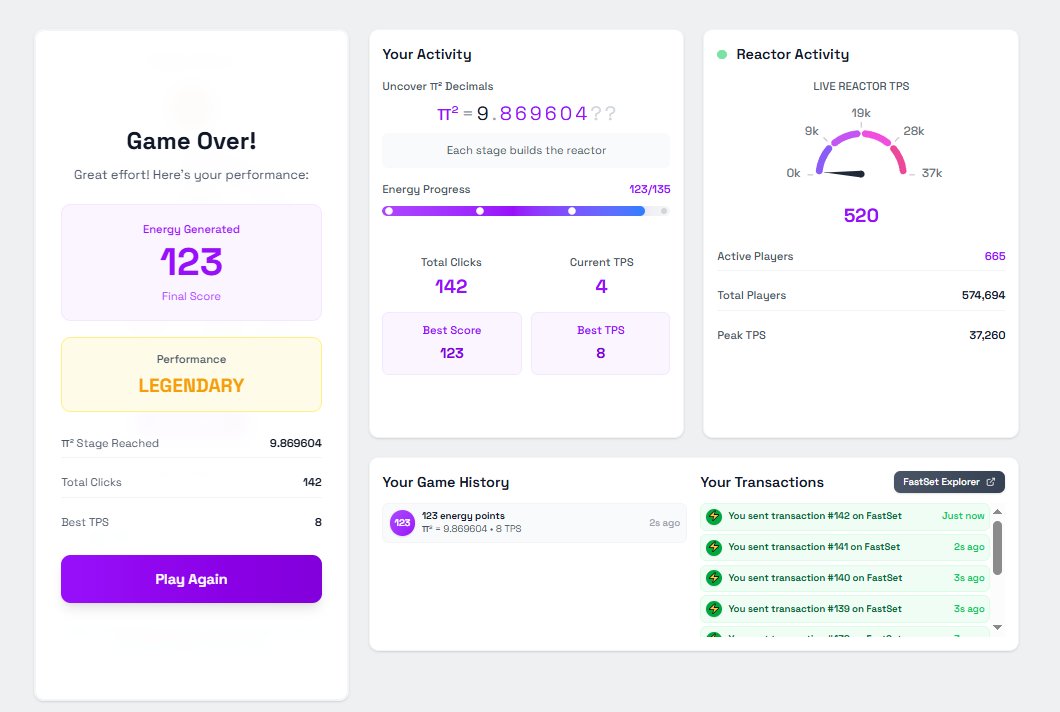Viewport: 1060px width, 712px height.
Task: Click the LEGENDARY performance card
Action: (191, 374)
